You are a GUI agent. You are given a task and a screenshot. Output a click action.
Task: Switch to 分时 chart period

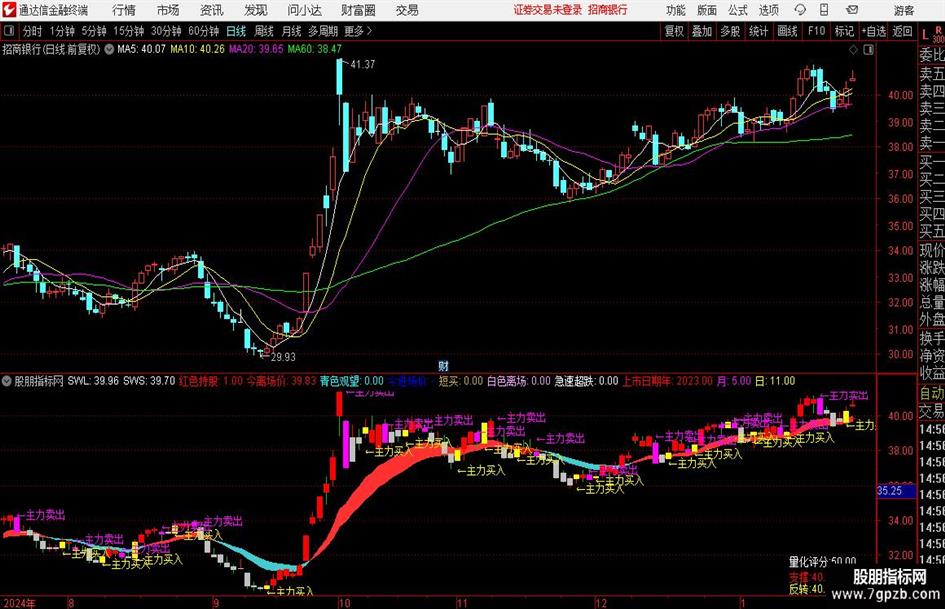pos(32,31)
